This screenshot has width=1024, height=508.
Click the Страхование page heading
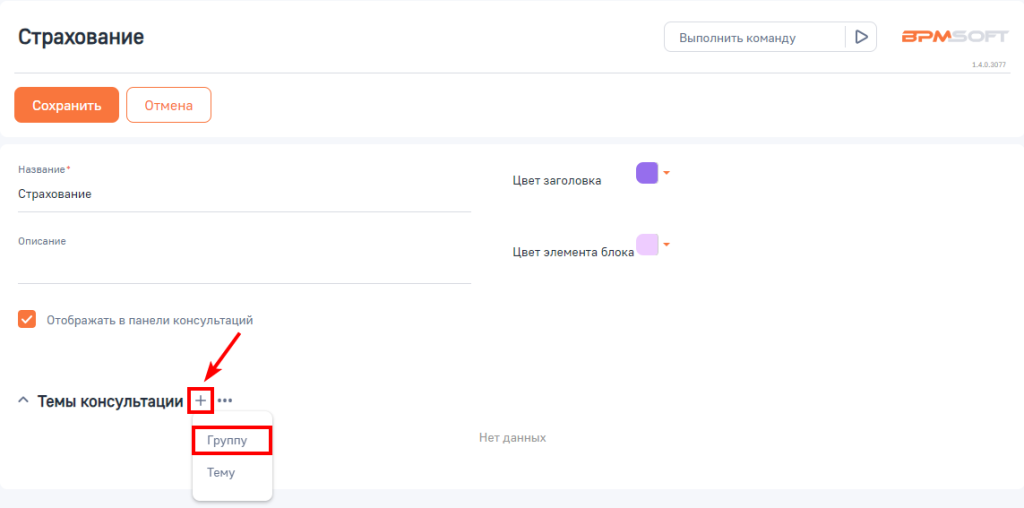click(81, 37)
